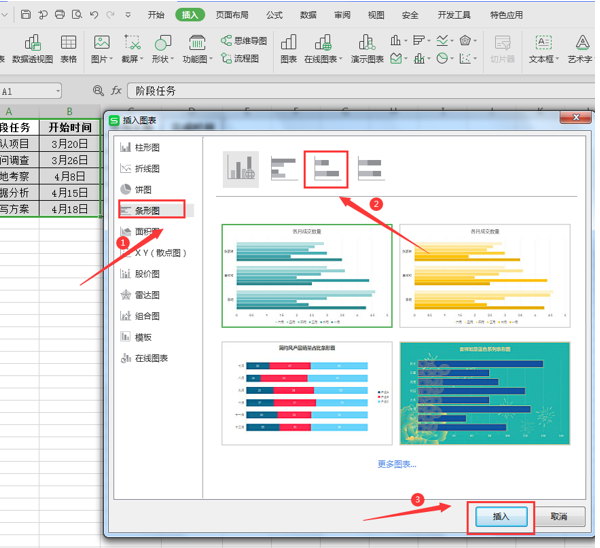Screen dimensions: 600x548
Task: Click the undo arrow icon
Action: pyautogui.click(x=94, y=15)
